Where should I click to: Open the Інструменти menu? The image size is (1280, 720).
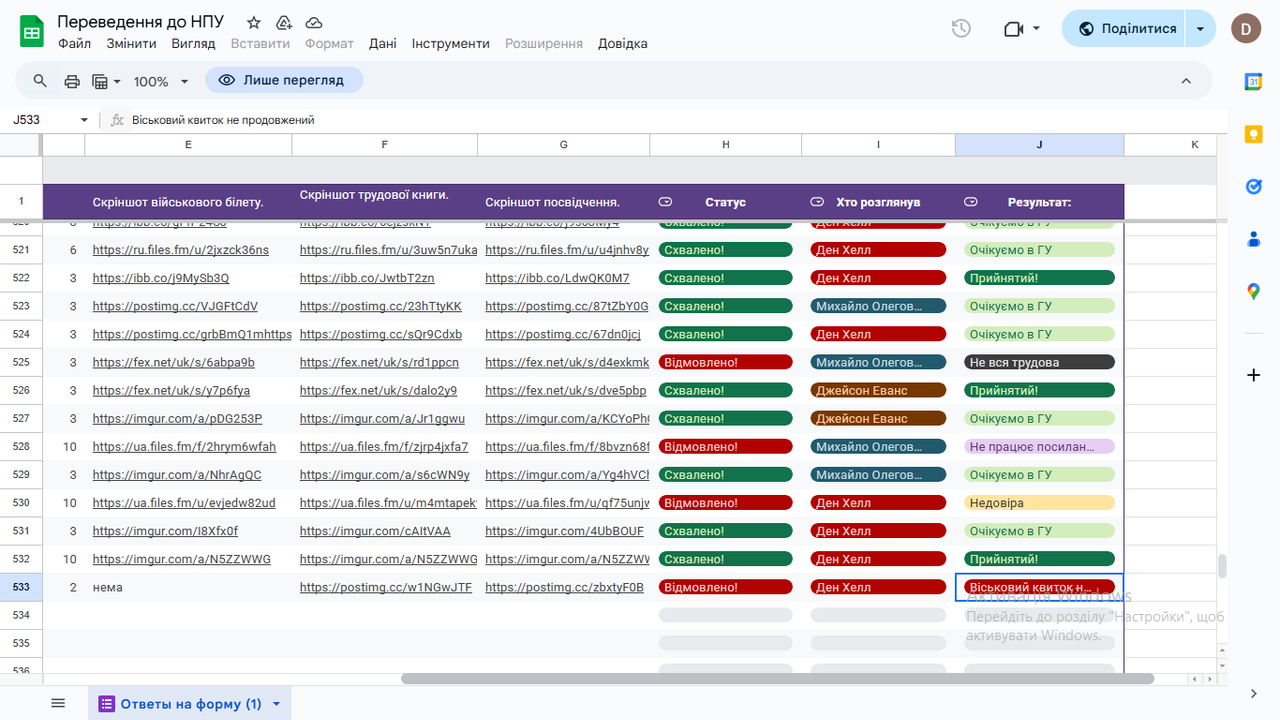450,44
